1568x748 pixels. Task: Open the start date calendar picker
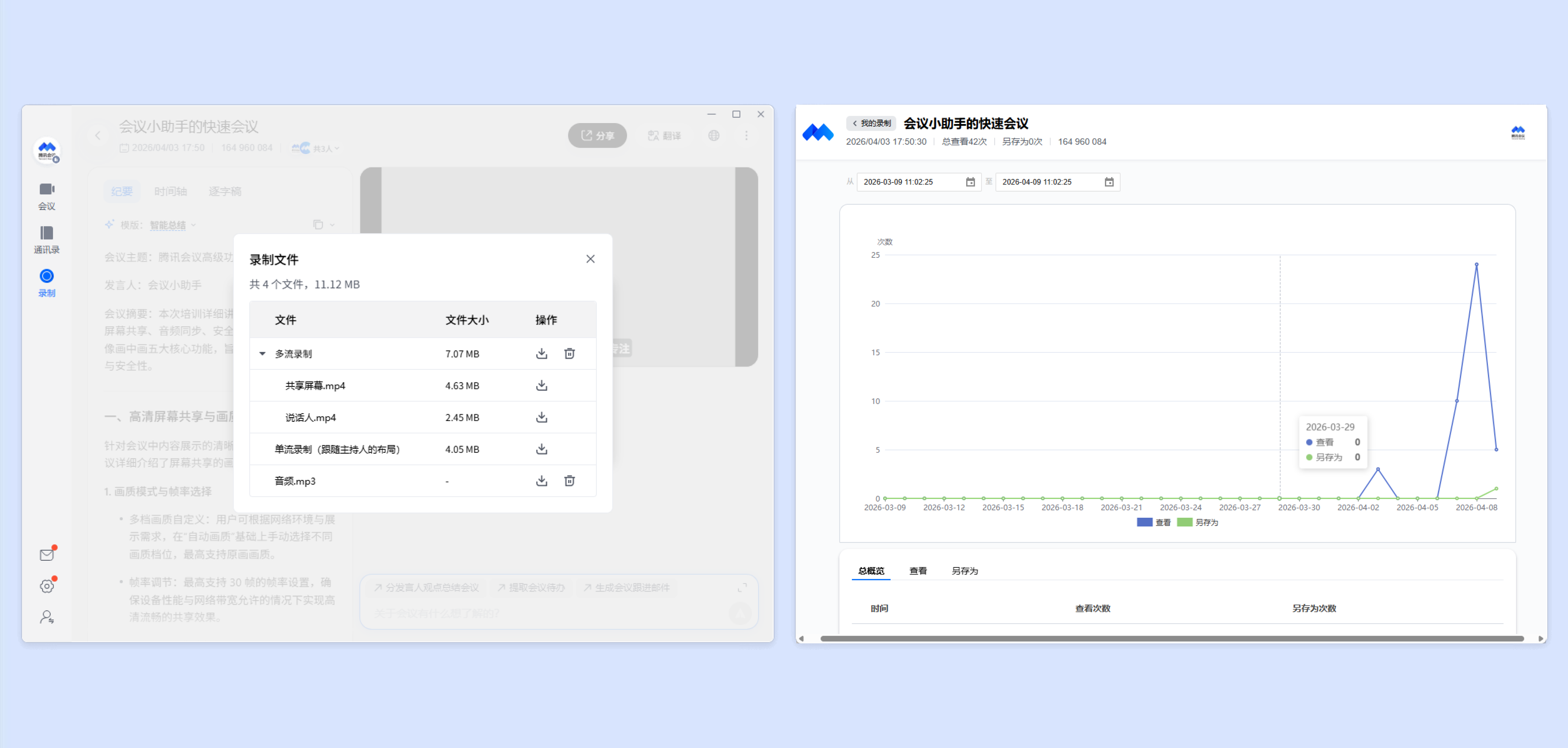pyautogui.click(x=970, y=182)
